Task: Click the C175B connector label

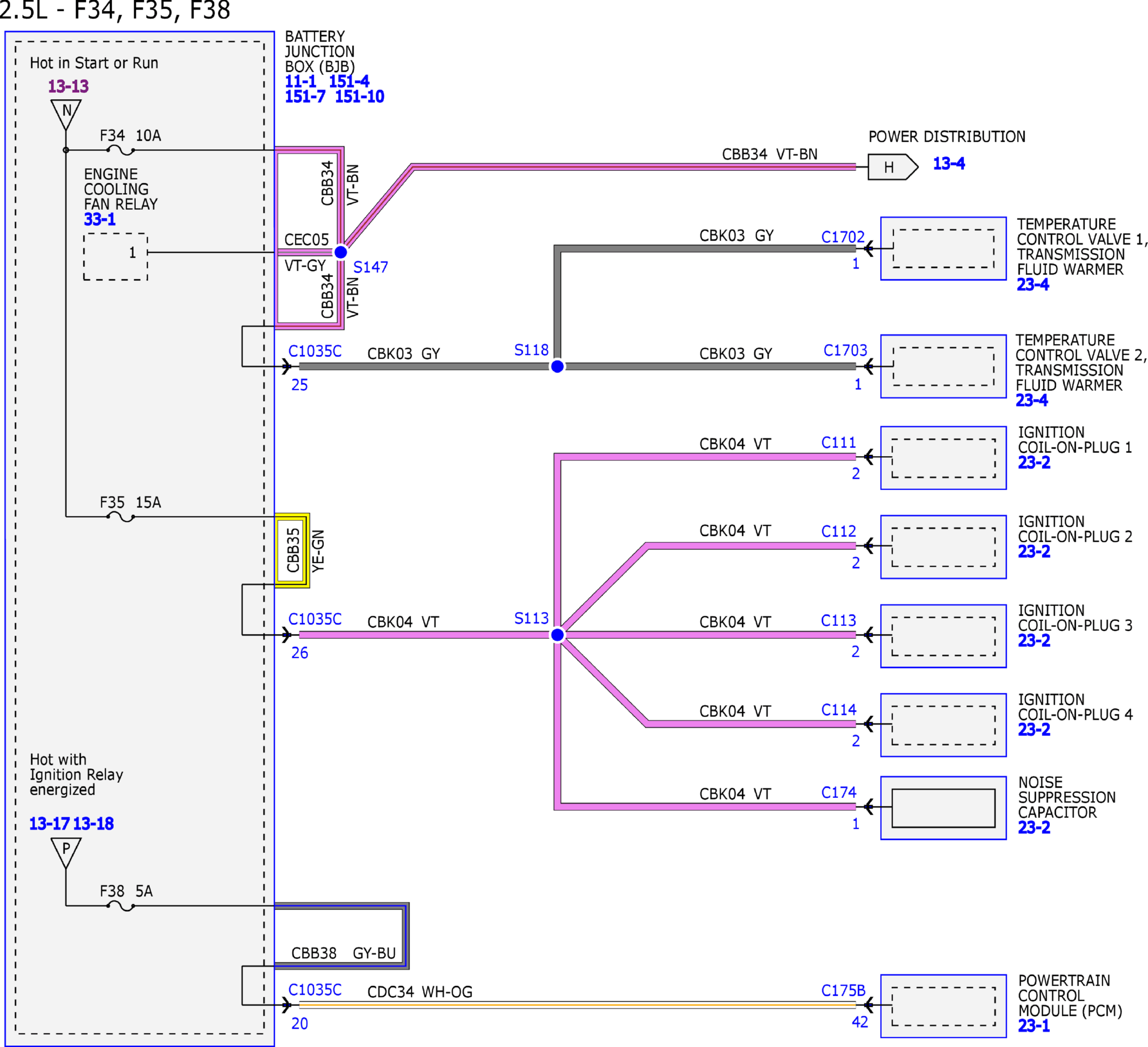Action: point(843,990)
